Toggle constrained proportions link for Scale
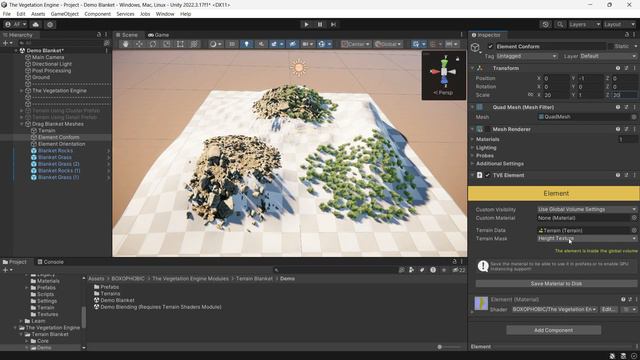The image size is (640, 360). tap(530, 95)
